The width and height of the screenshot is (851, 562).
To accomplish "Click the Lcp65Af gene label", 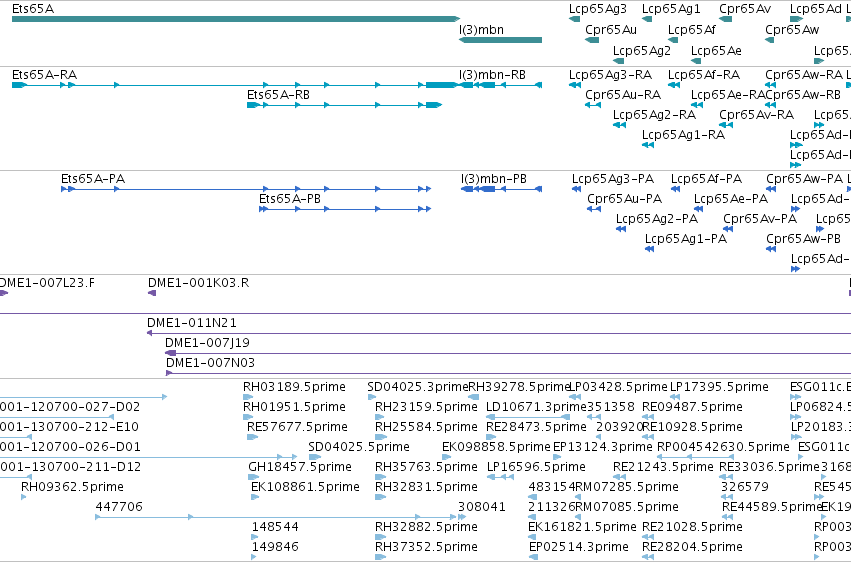I will coord(691,29).
